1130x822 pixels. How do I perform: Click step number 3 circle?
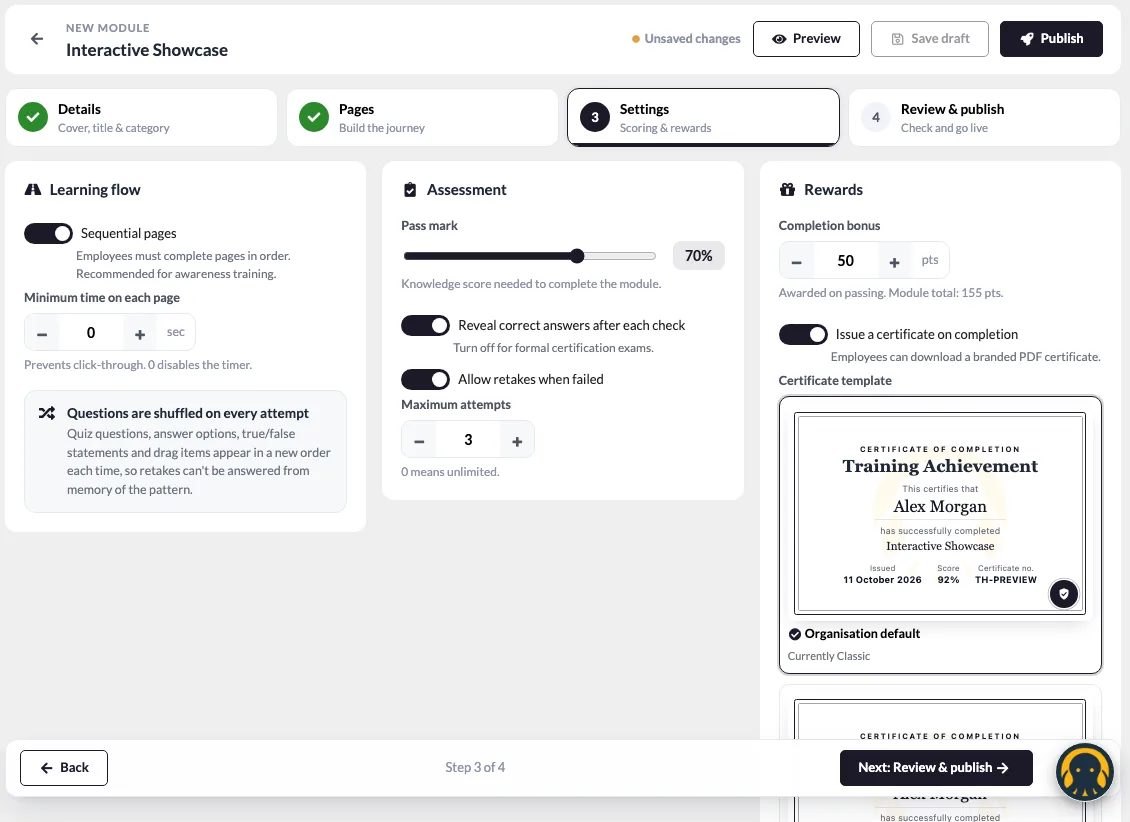(x=595, y=117)
